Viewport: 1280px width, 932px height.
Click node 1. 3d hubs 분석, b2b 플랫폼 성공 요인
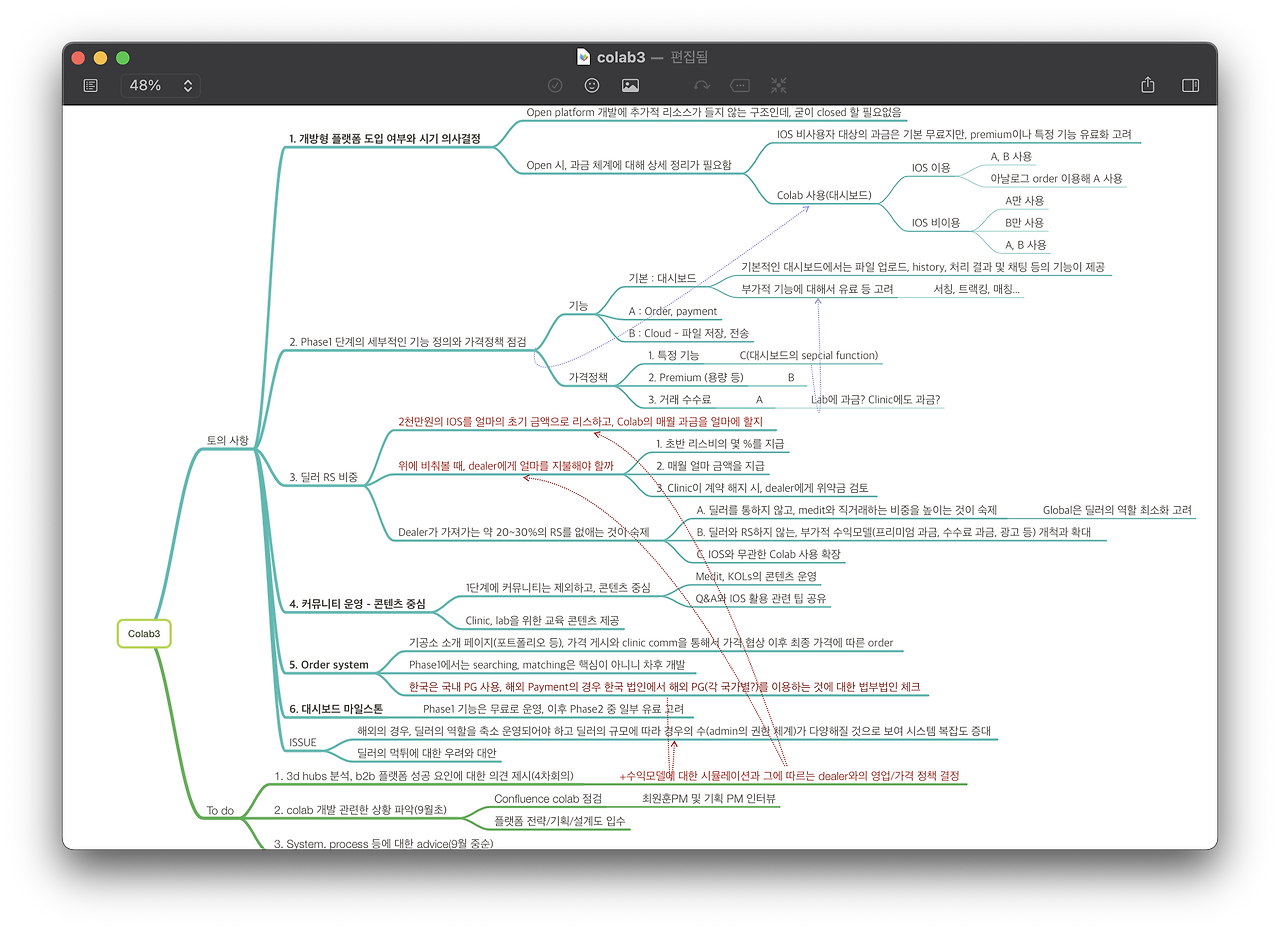pos(424,775)
